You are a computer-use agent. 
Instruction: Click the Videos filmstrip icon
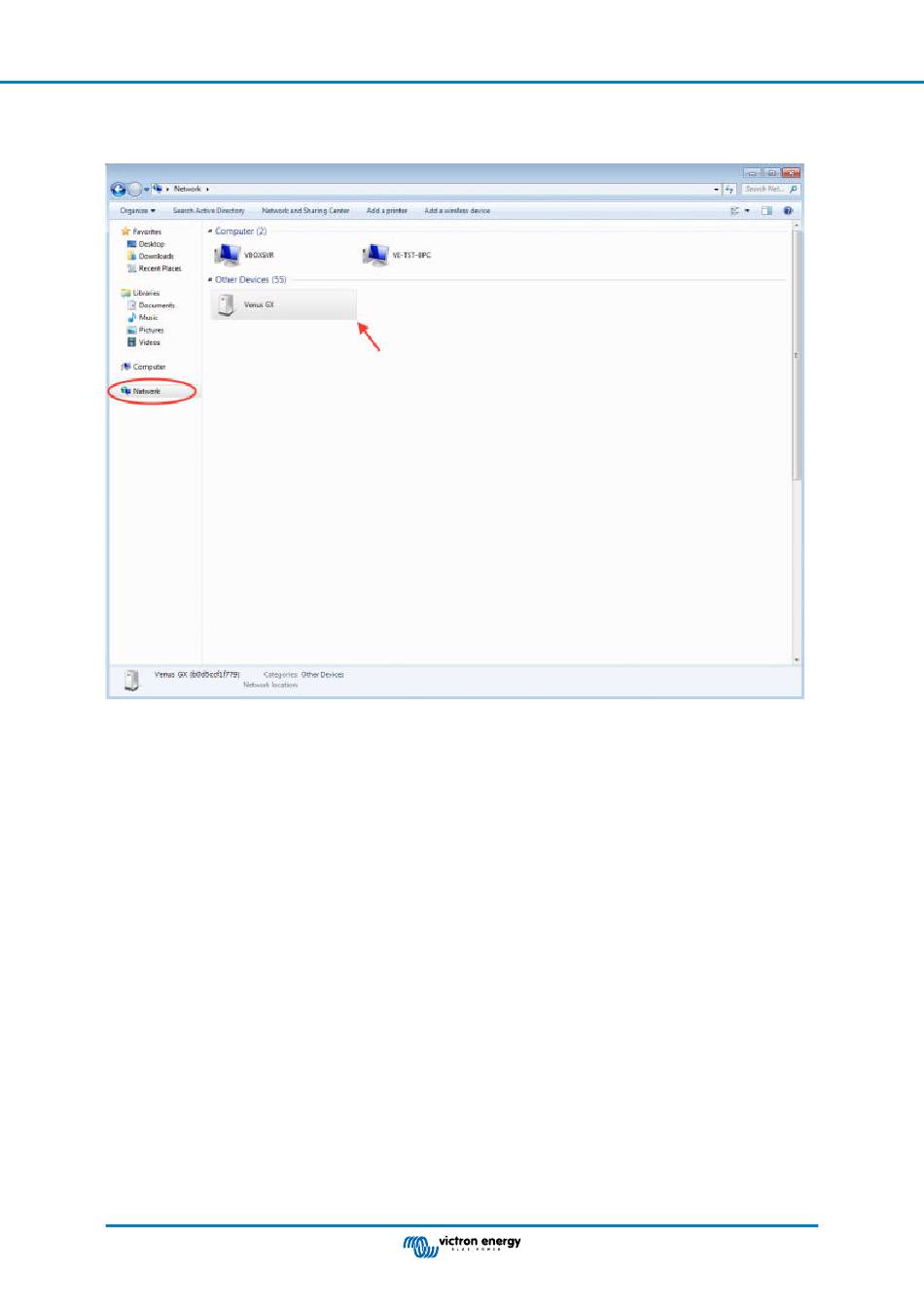[x=132, y=342]
